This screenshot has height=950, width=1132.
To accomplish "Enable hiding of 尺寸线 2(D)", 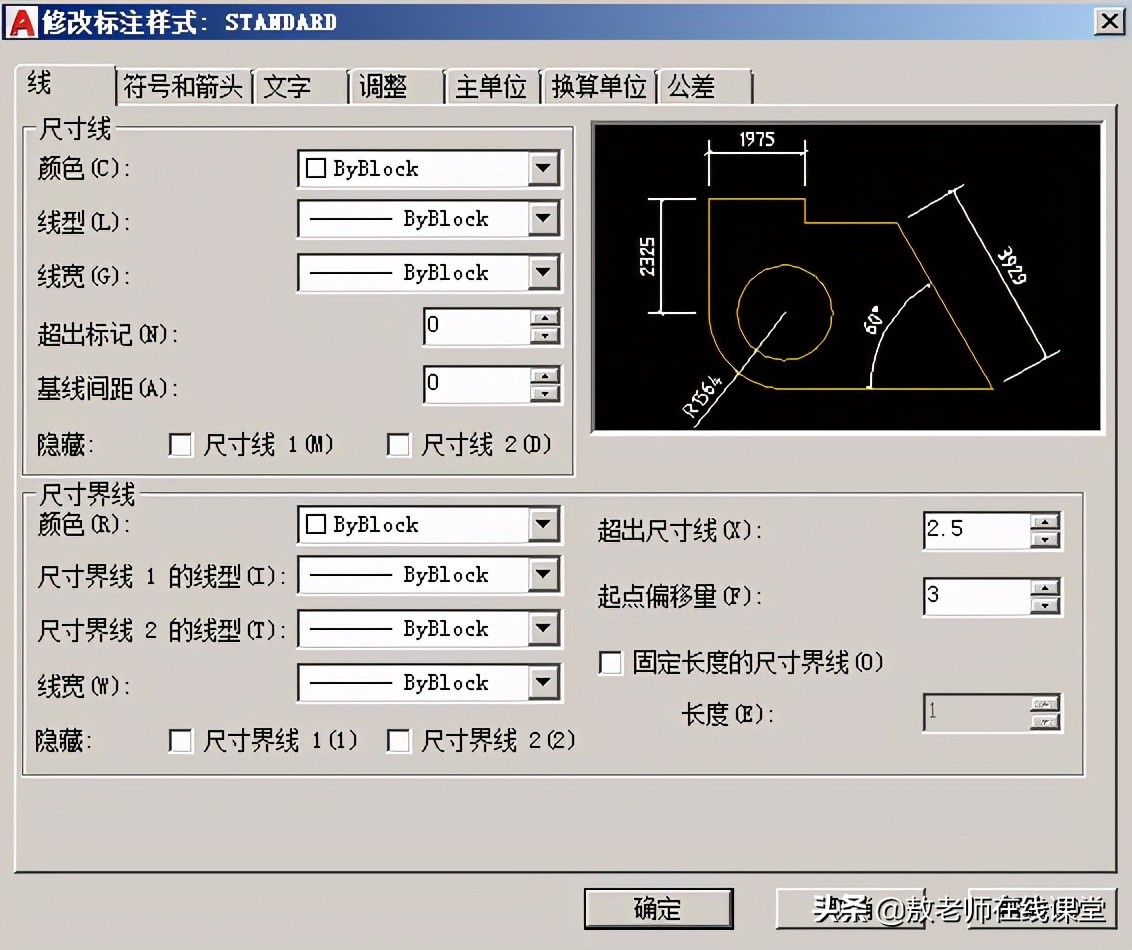I will pos(399,444).
